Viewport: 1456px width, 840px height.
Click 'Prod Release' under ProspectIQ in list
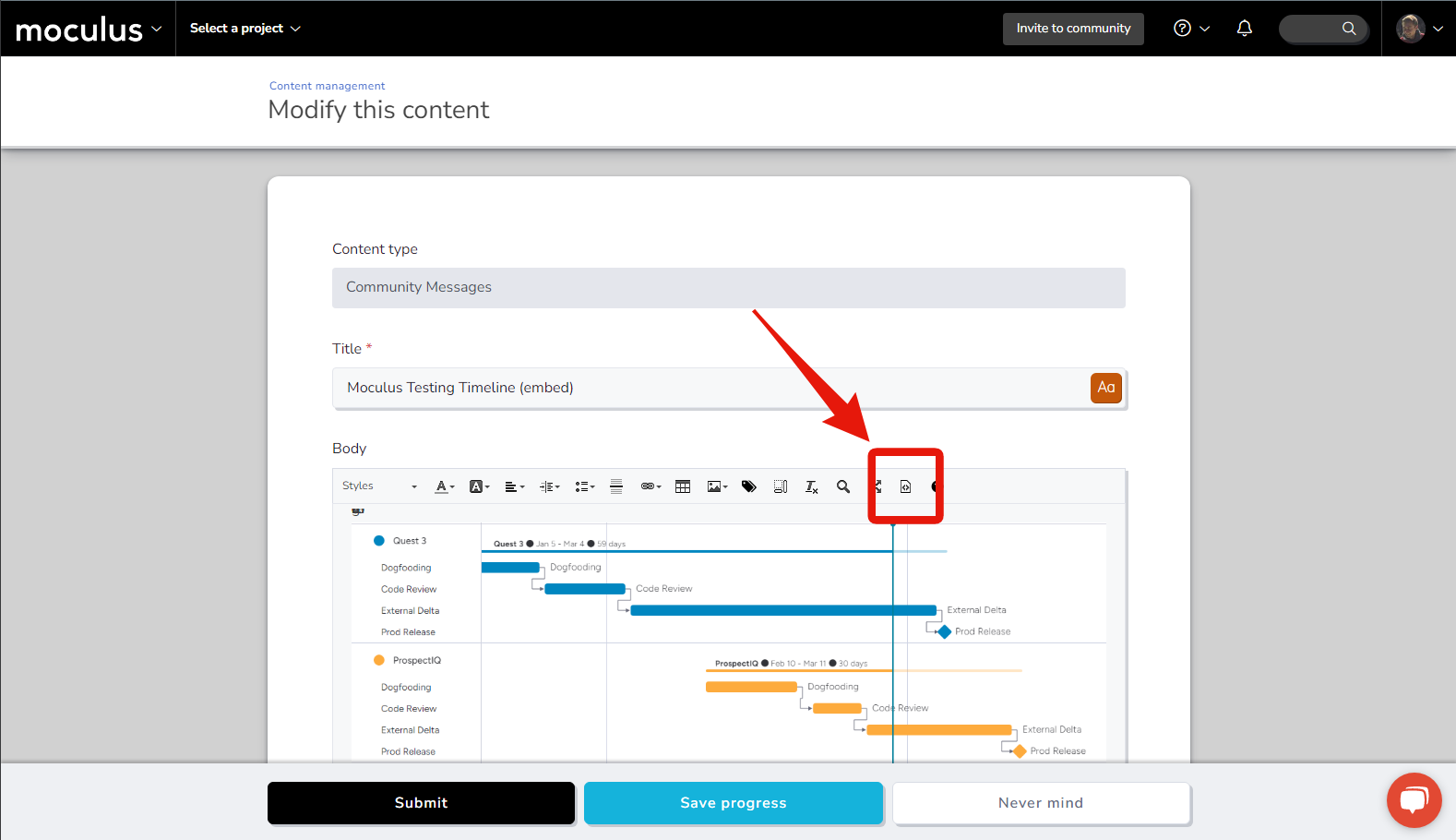(x=408, y=751)
